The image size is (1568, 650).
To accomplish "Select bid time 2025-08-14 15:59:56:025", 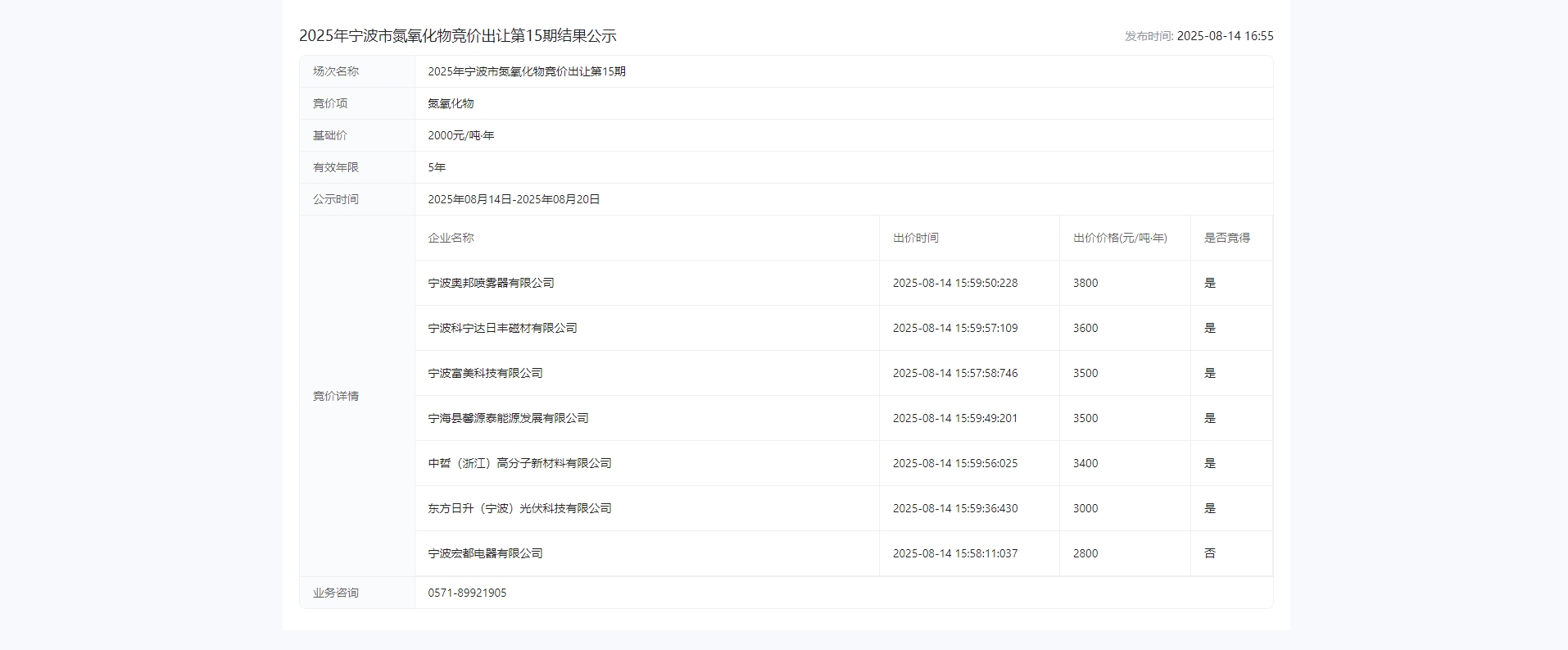I will (955, 463).
